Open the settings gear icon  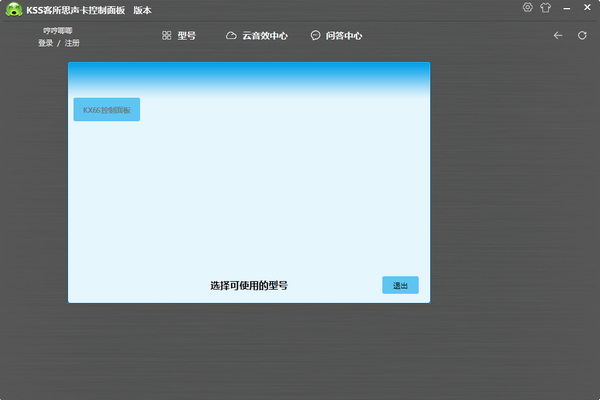tap(528, 8)
